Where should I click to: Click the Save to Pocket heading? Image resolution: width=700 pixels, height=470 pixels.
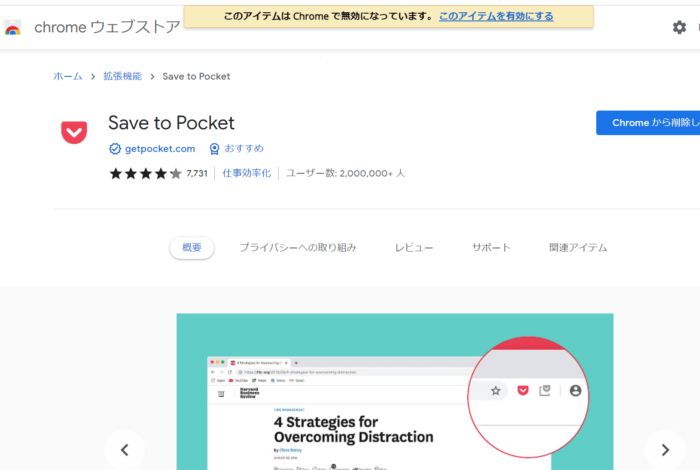(171, 123)
